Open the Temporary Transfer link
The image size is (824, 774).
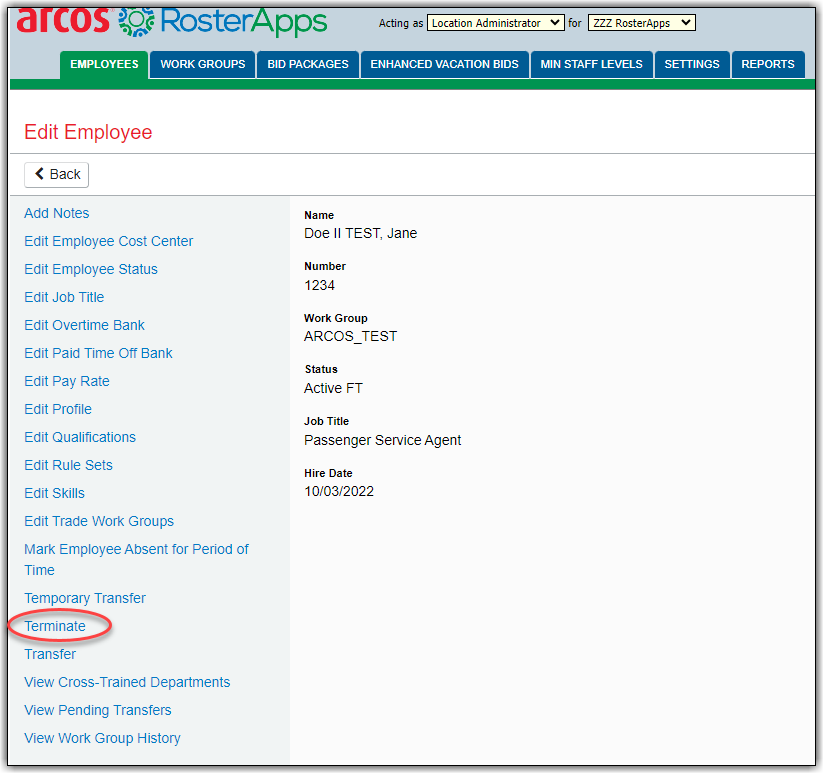[x=85, y=598]
